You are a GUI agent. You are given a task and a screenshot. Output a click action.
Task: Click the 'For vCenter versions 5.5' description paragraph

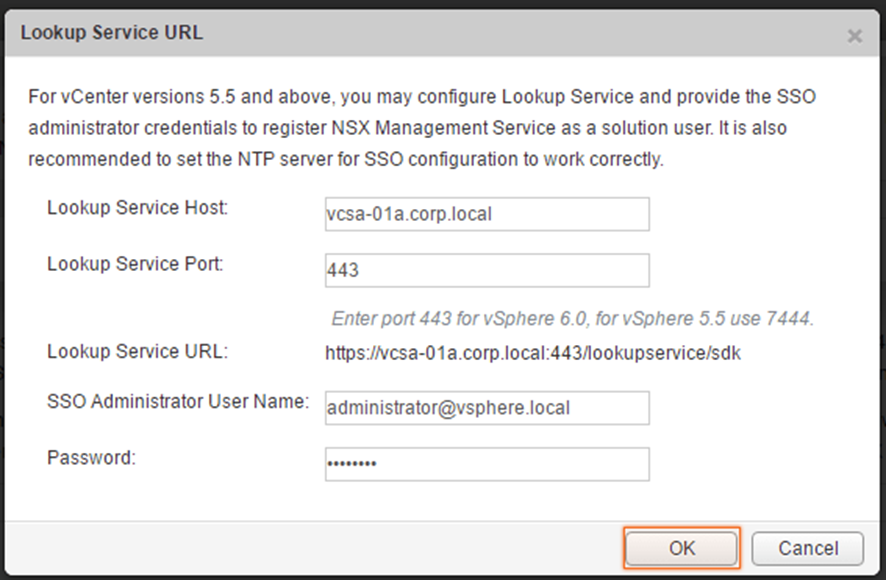422,128
